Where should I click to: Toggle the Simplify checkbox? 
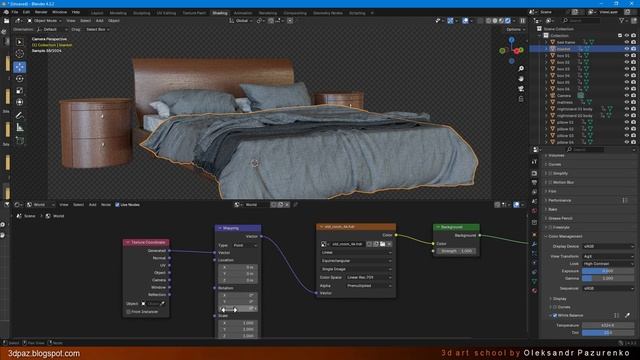point(550,173)
